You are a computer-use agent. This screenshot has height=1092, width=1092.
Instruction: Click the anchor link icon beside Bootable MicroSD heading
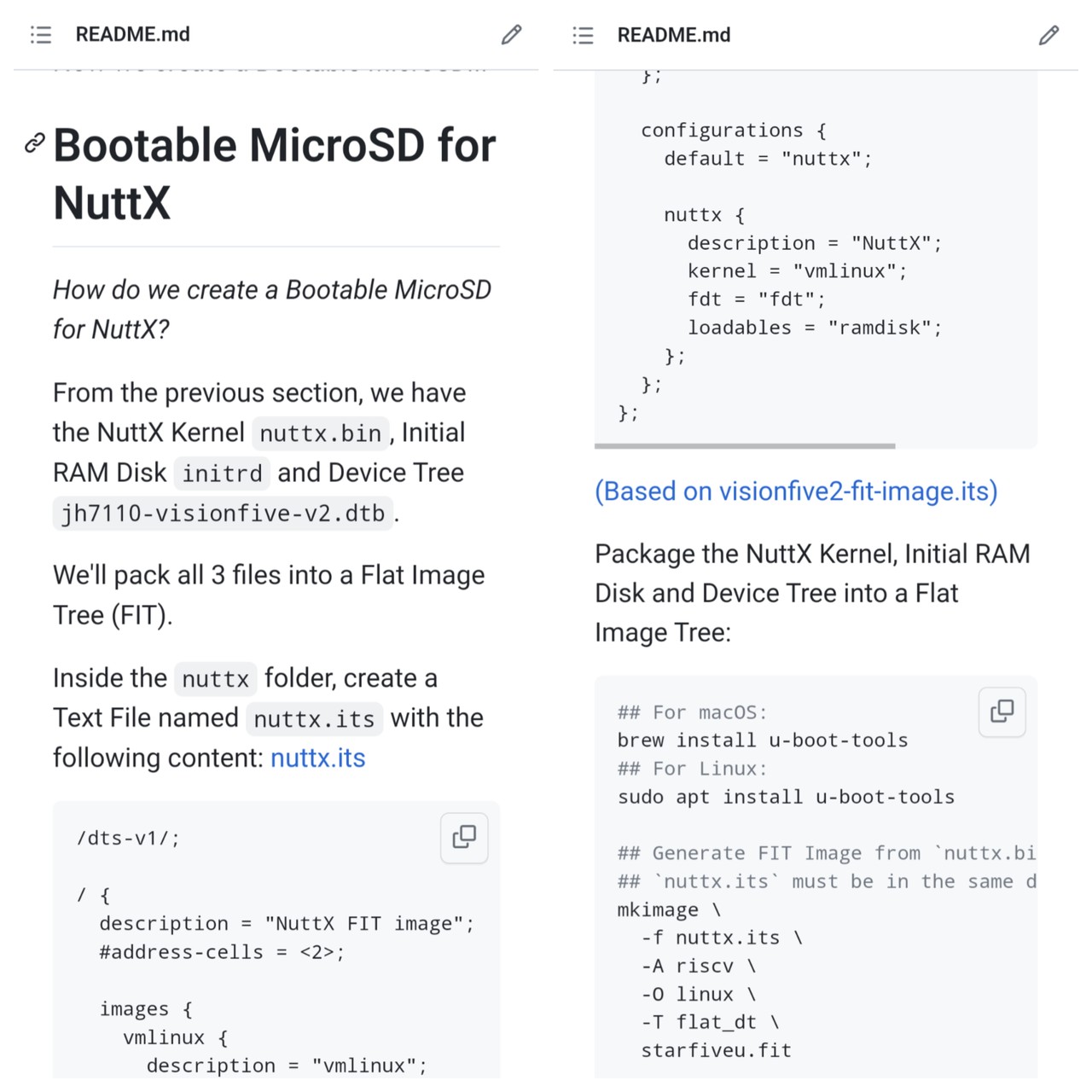click(x=34, y=143)
